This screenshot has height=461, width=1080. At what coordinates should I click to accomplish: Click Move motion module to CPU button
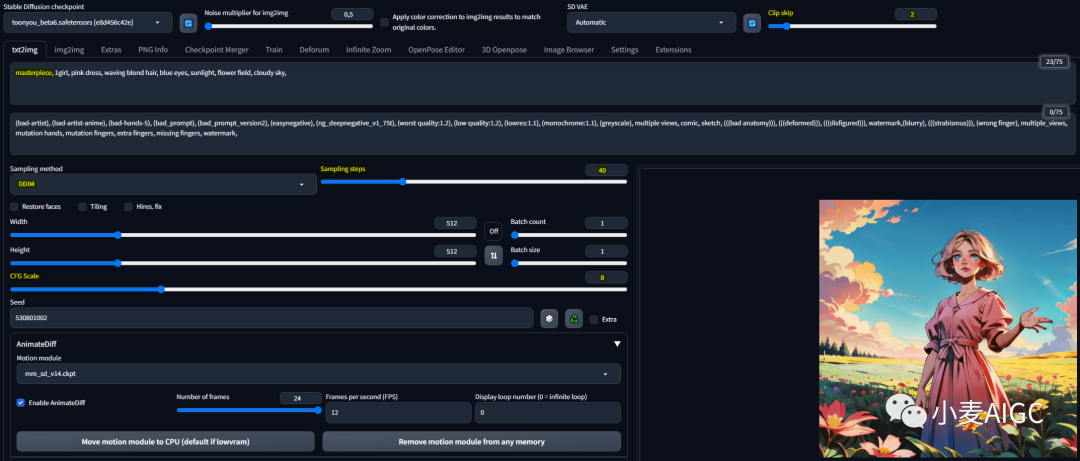coord(165,441)
